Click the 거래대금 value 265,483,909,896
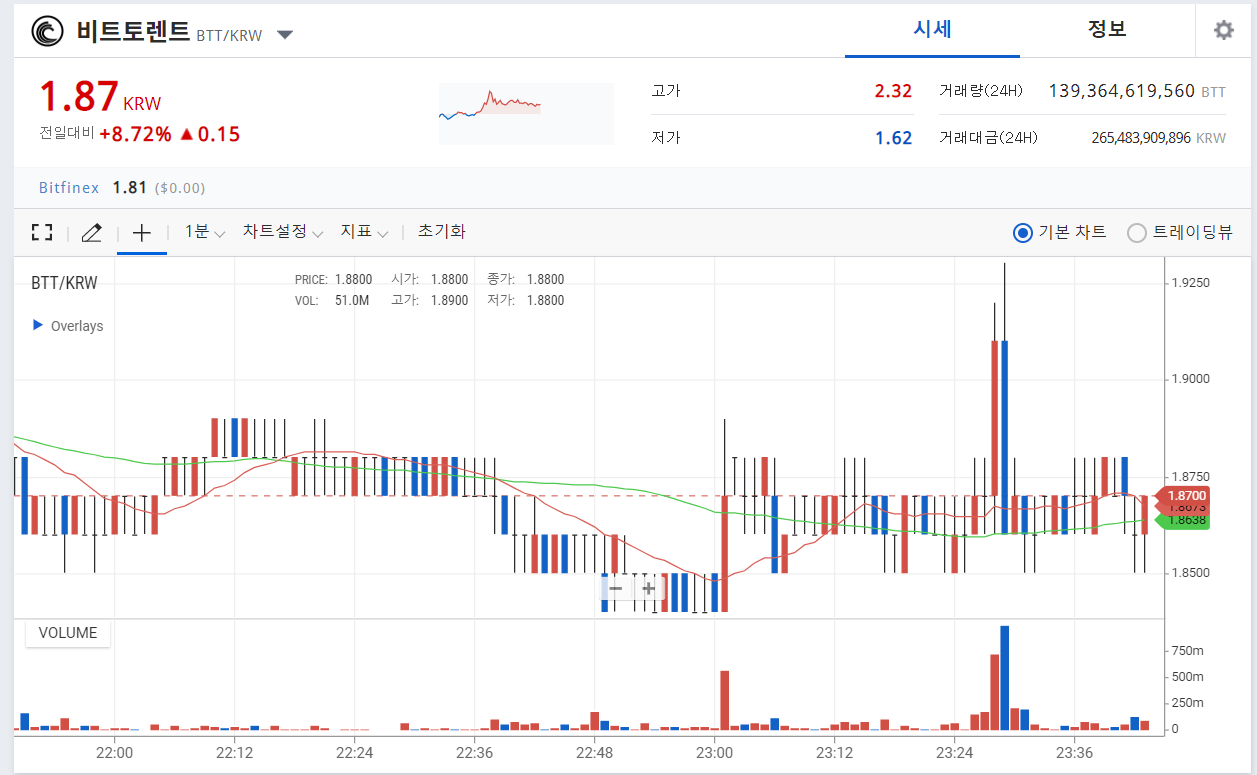 1141,138
